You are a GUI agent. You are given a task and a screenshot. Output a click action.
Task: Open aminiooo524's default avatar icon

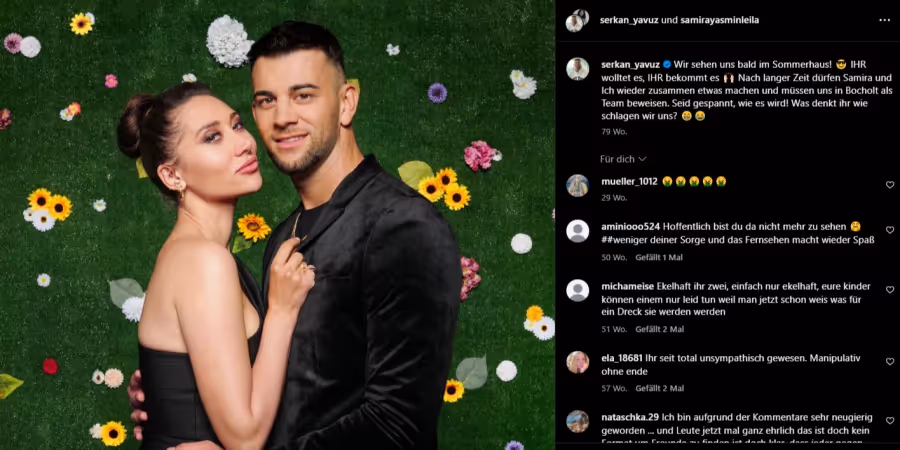pos(577,231)
